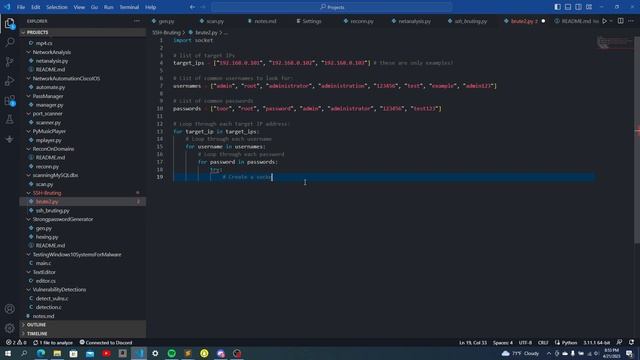Open the Search view in activity bar
The height and width of the screenshot is (360, 640).
tap(10, 42)
